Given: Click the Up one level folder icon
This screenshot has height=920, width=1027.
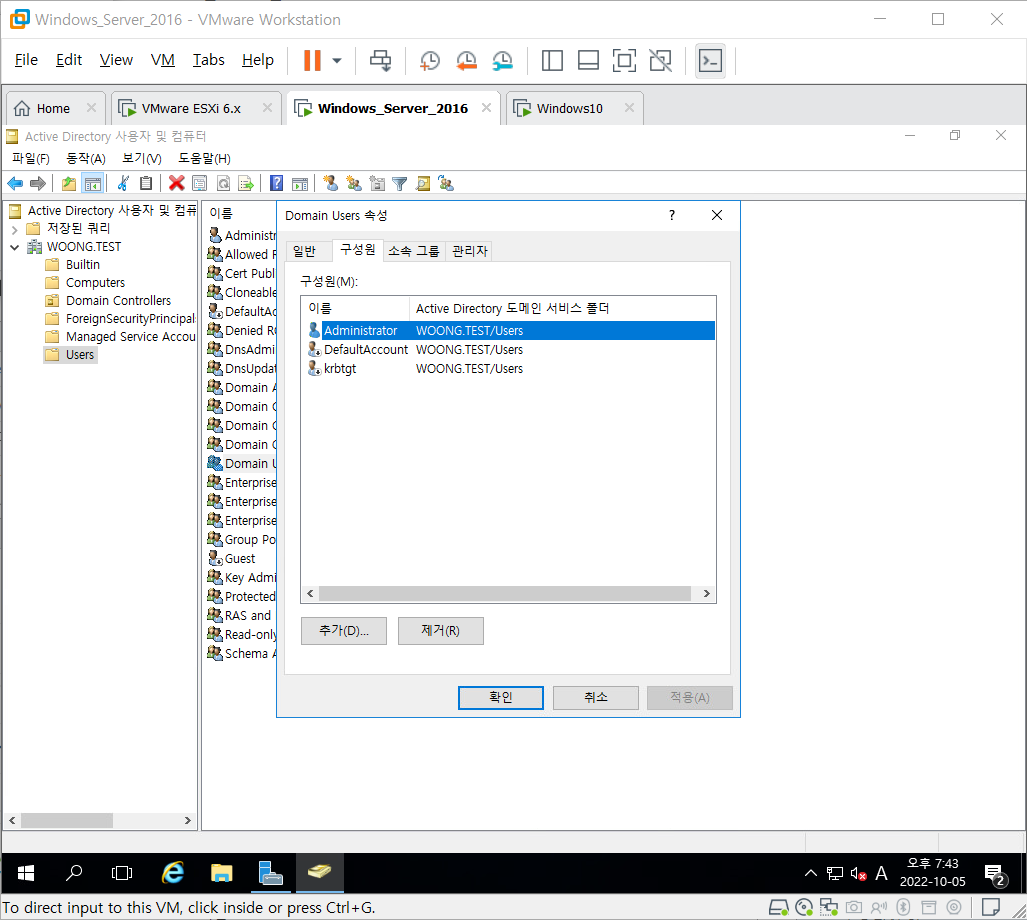Looking at the screenshot, I should point(69,184).
